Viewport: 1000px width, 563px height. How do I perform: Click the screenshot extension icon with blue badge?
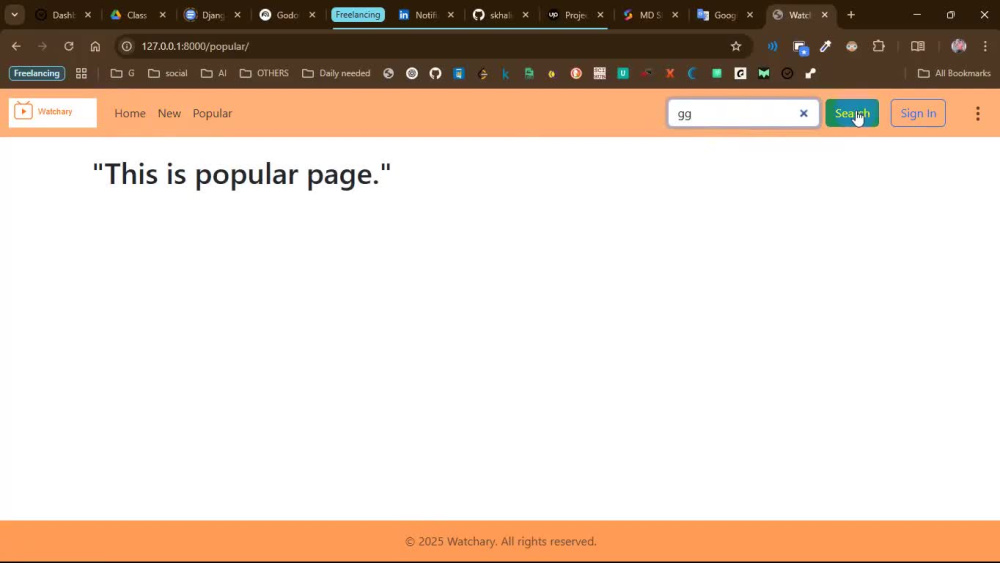(800, 47)
